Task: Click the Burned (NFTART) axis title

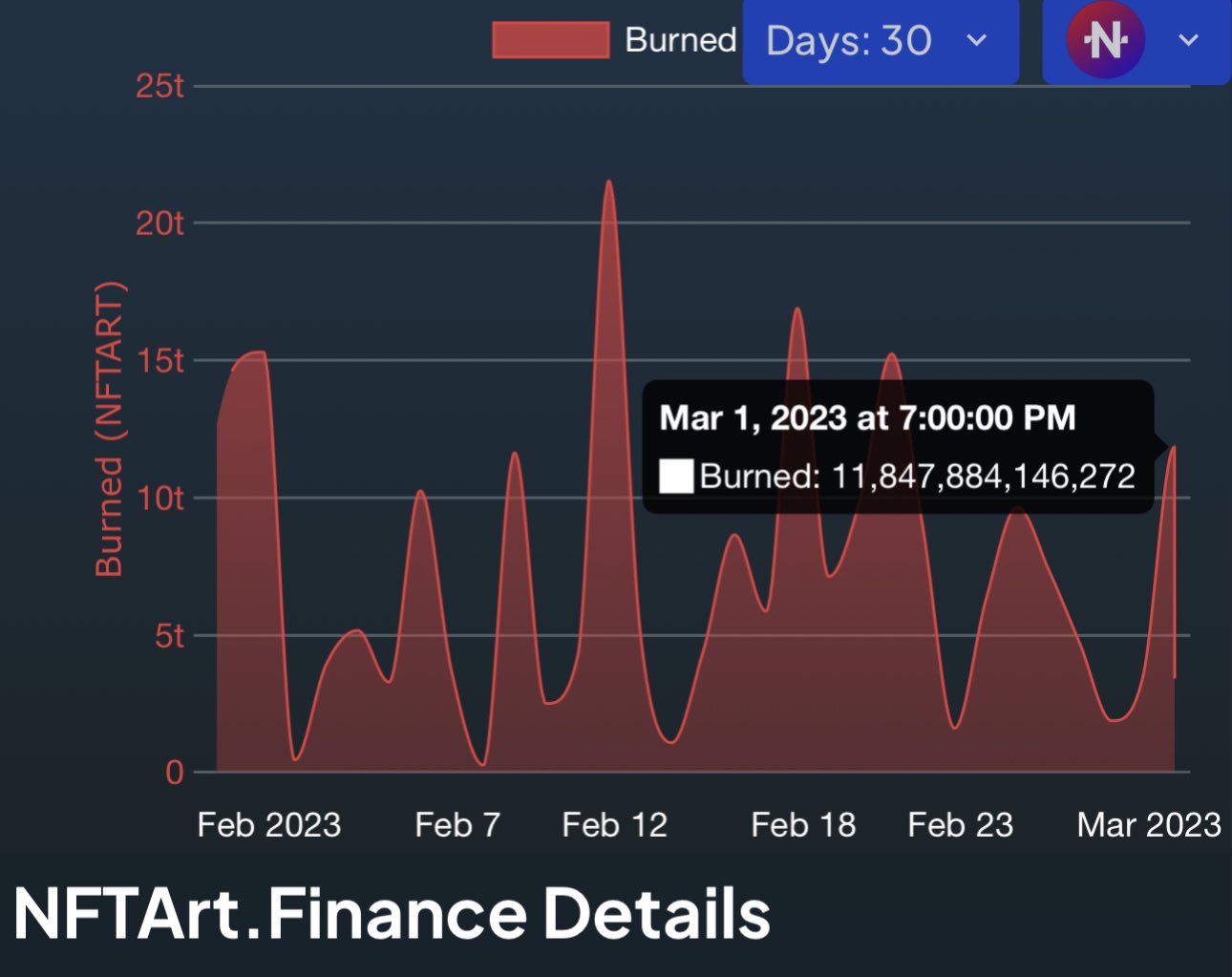Action: [109, 429]
